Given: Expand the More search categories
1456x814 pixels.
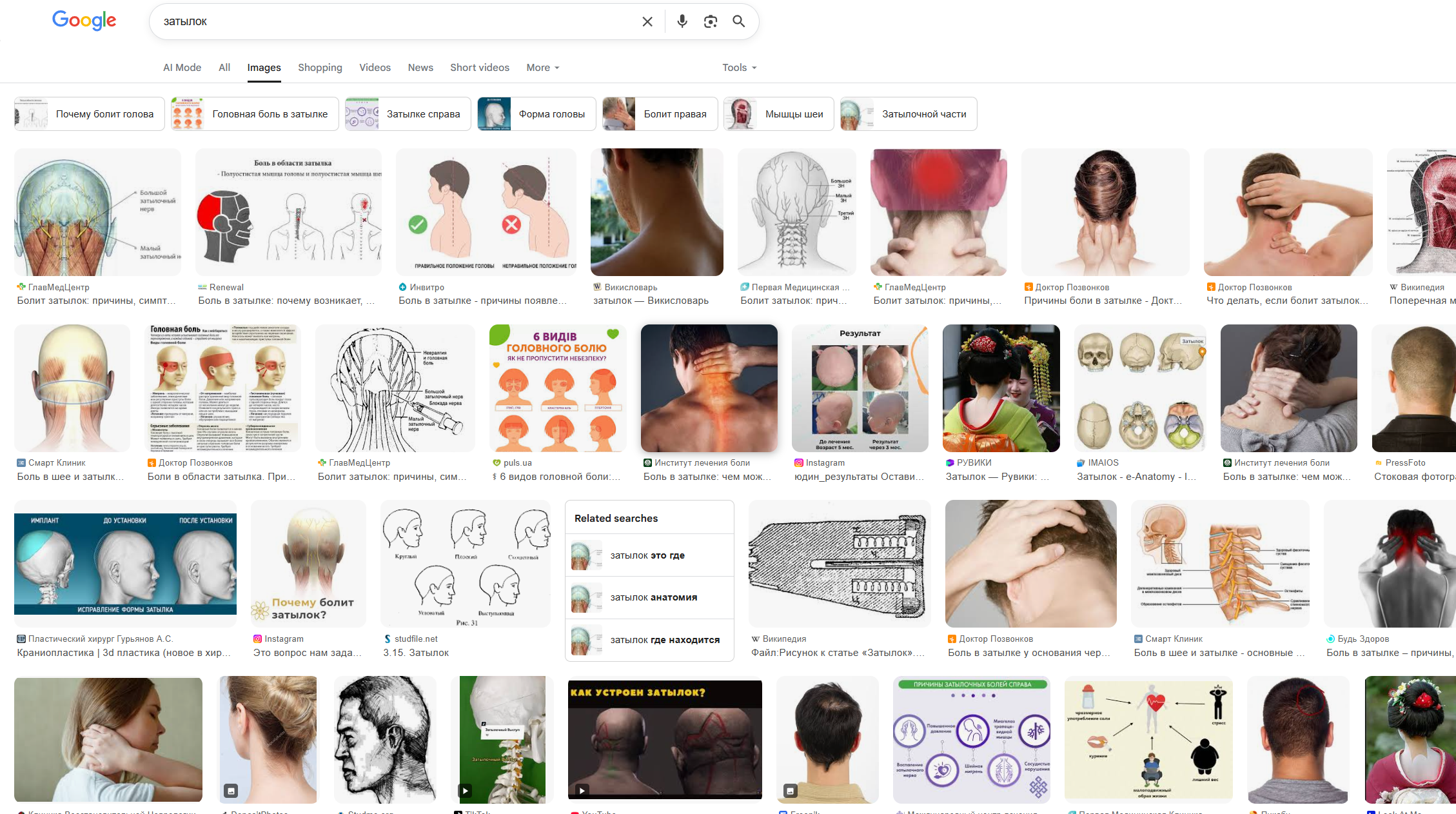Looking at the screenshot, I should point(542,68).
